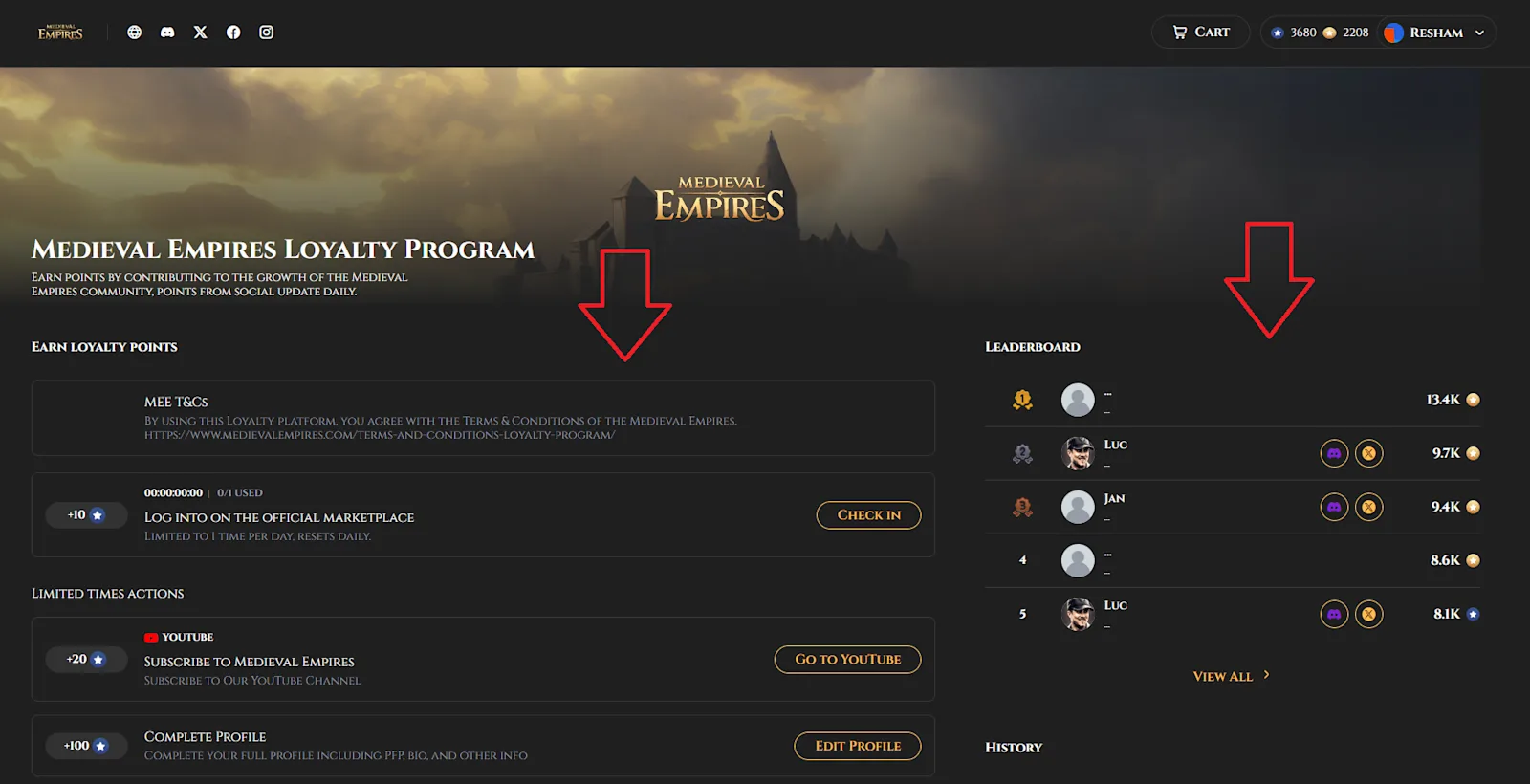1530x784 pixels.
Task: Click the chevron next to View All
Action: click(x=1267, y=675)
